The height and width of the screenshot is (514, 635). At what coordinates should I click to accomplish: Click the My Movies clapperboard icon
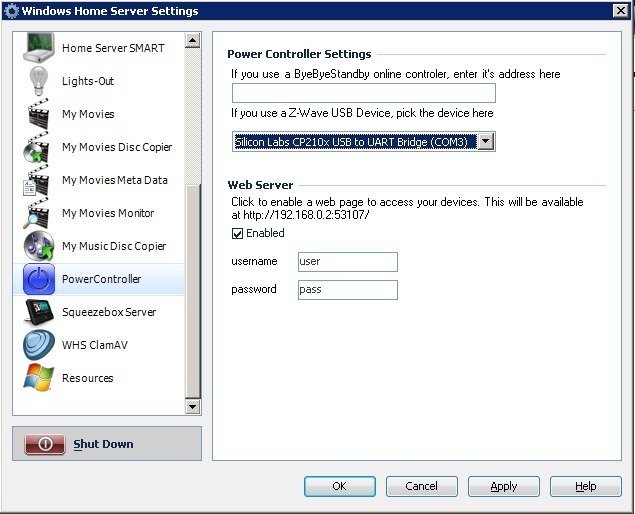tap(38, 114)
